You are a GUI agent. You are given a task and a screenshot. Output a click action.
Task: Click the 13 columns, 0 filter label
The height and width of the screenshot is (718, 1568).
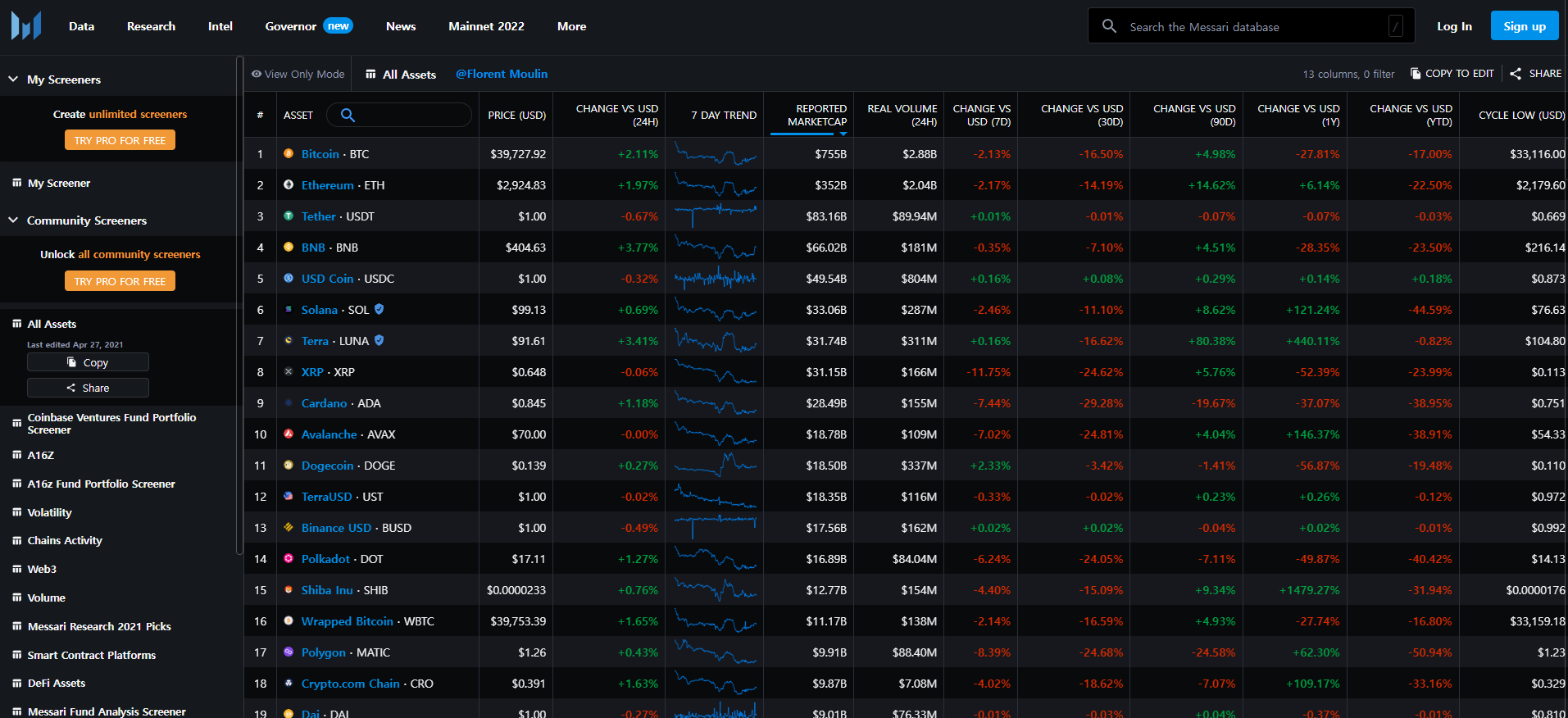tap(1348, 74)
